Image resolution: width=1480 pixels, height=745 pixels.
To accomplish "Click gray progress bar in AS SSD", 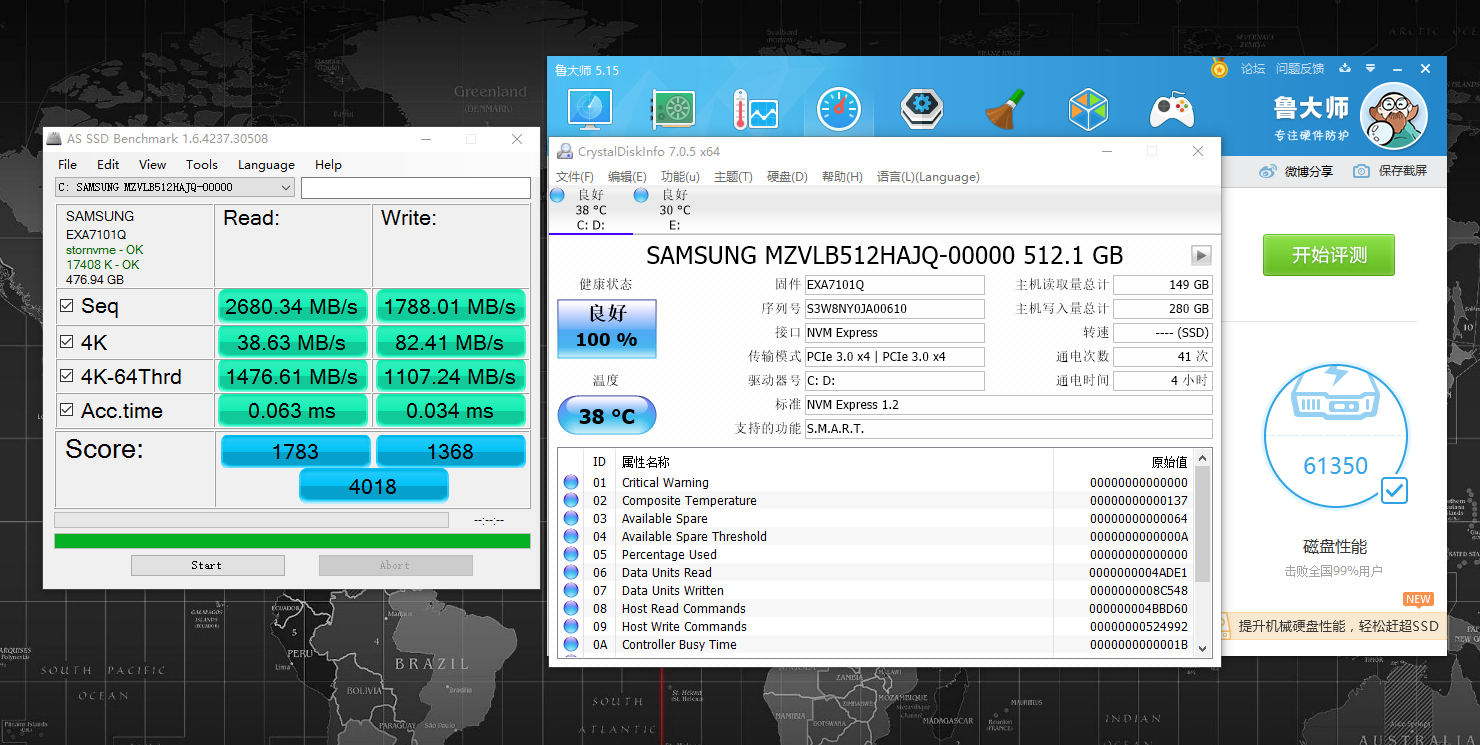I will 251,520.
